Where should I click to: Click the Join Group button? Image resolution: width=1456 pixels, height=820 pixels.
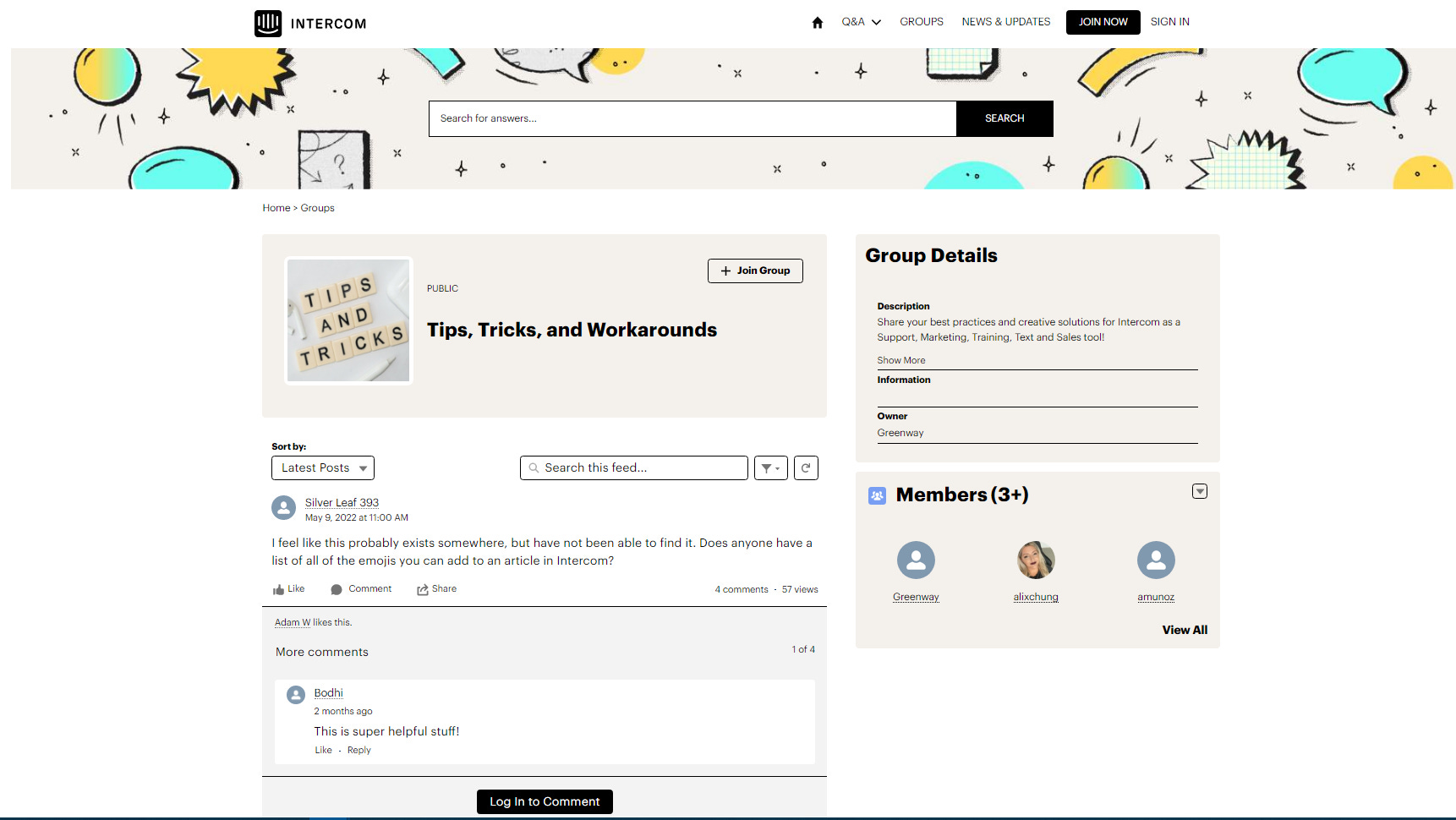(755, 271)
